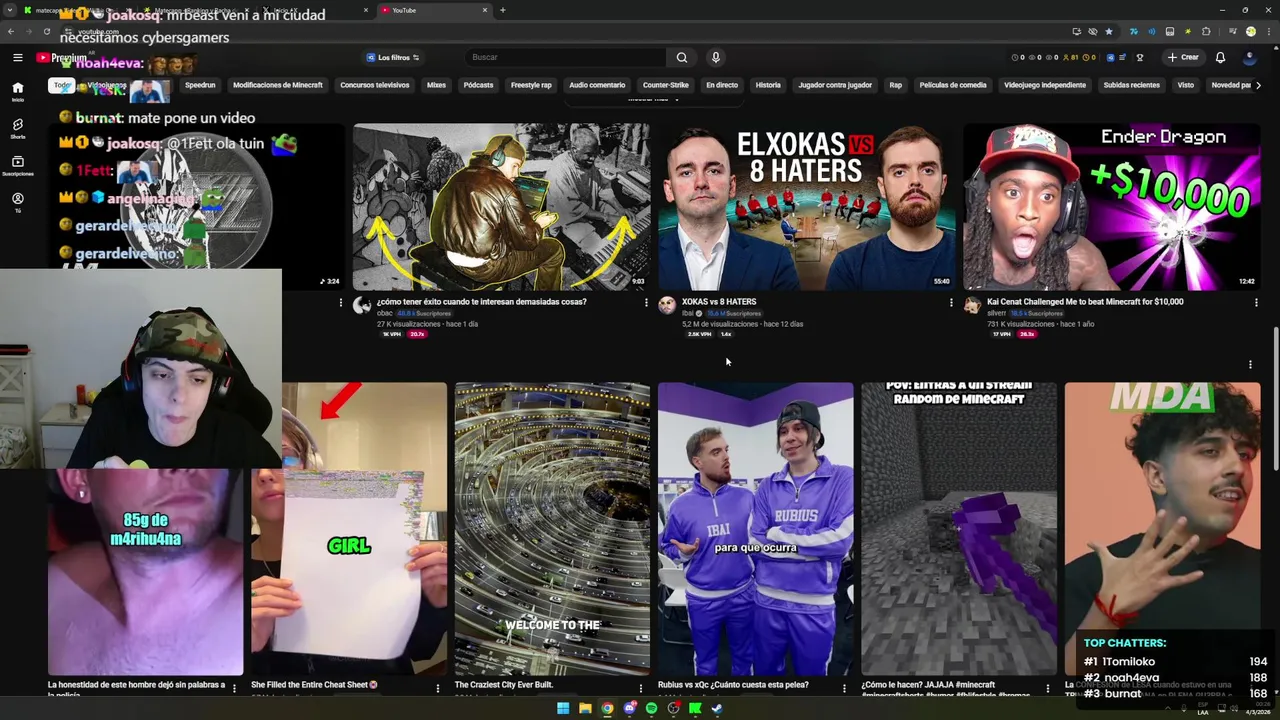Select the Concursos televisivos chip

tap(374, 85)
